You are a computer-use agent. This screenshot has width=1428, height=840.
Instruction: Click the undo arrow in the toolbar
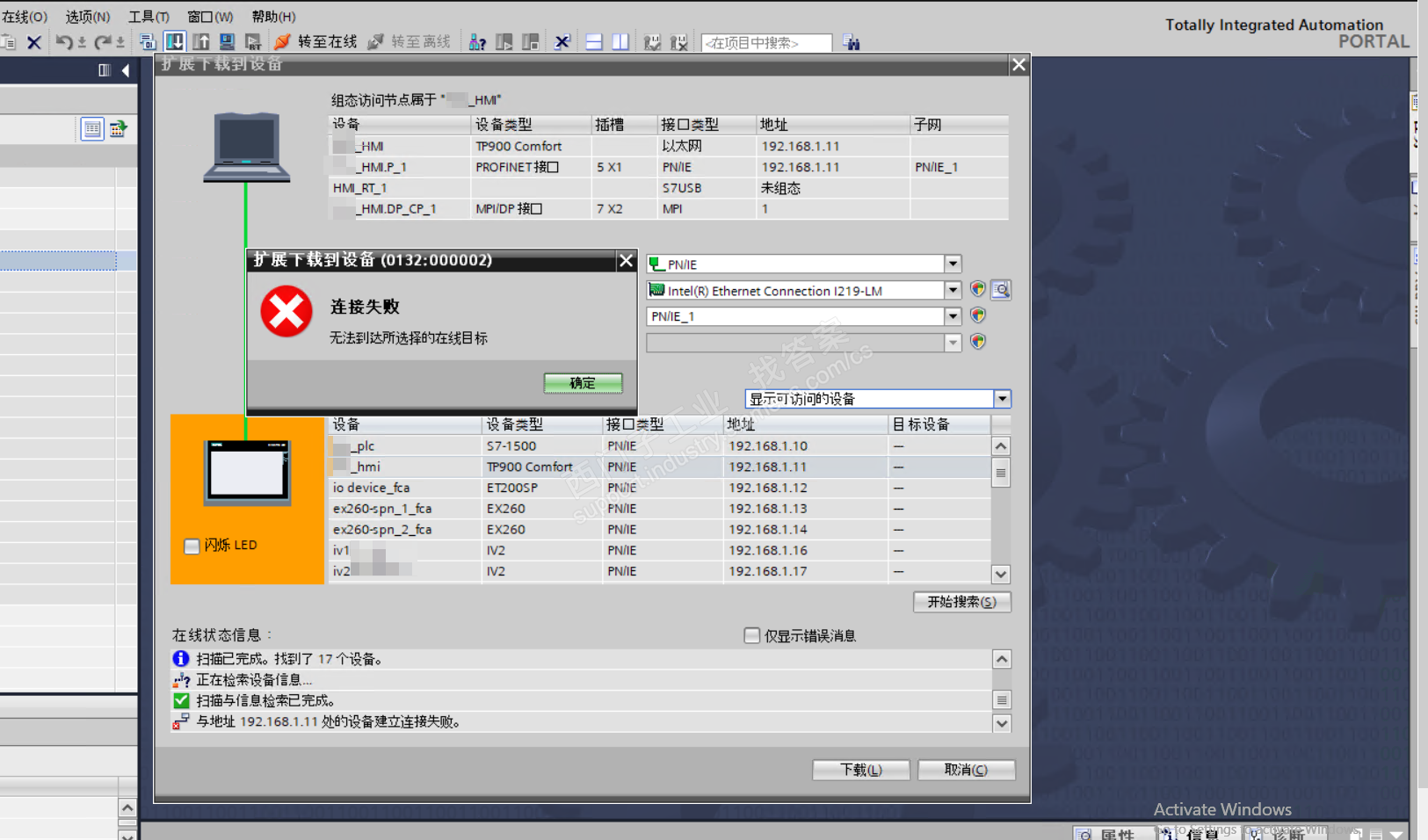point(63,42)
